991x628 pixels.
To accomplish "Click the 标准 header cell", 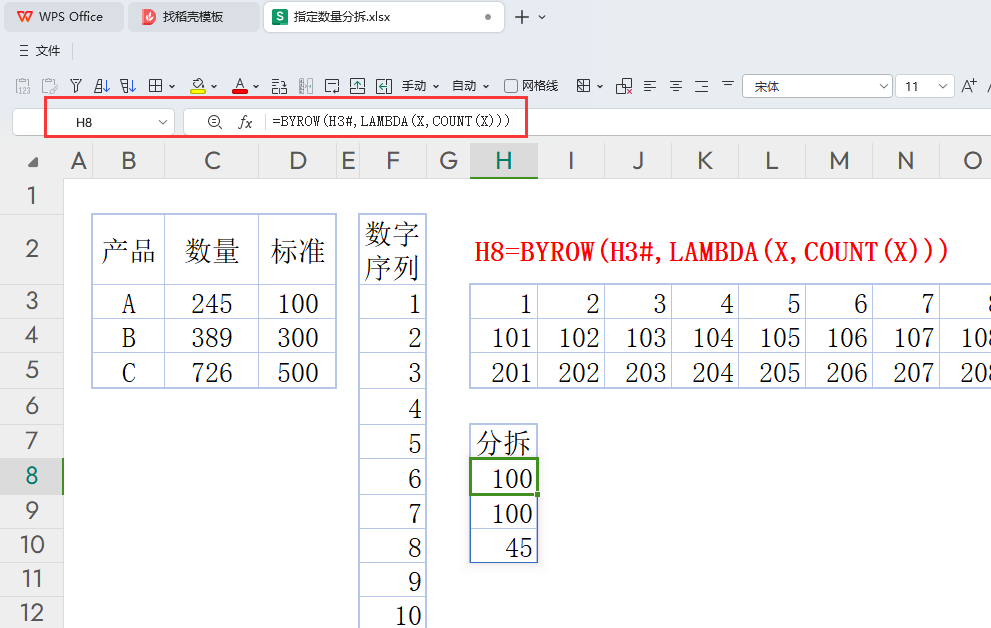I will [x=297, y=250].
